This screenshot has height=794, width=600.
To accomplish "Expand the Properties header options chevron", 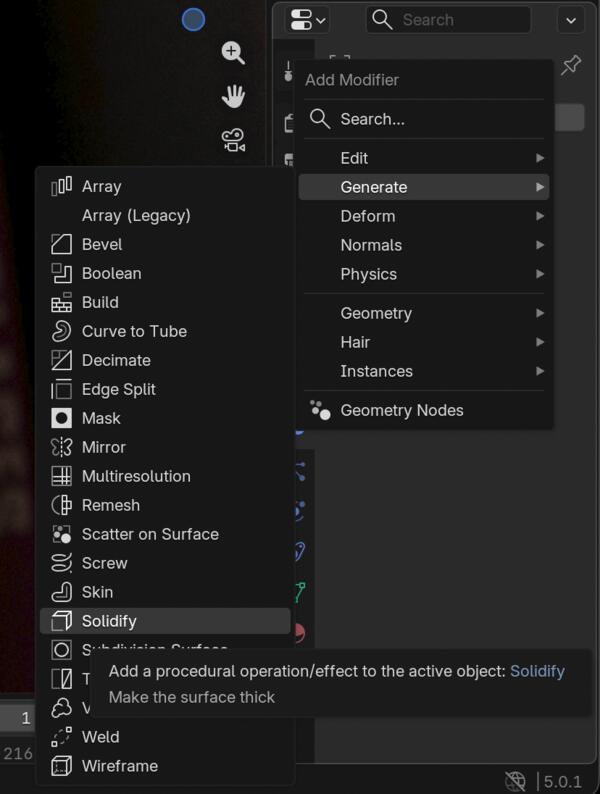I will pyautogui.click(x=571, y=19).
